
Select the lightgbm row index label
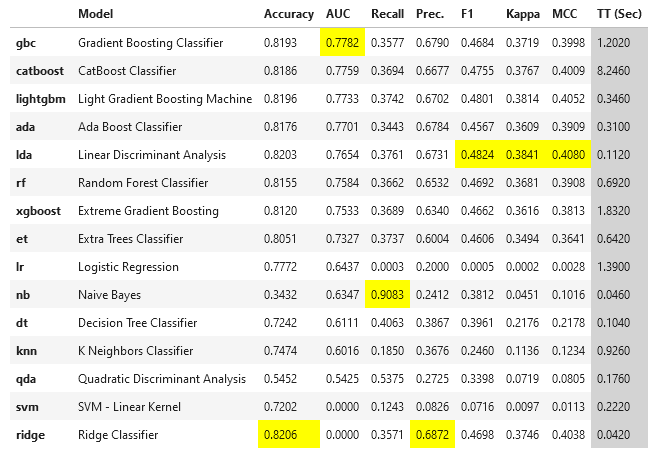pyautogui.click(x=41, y=99)
